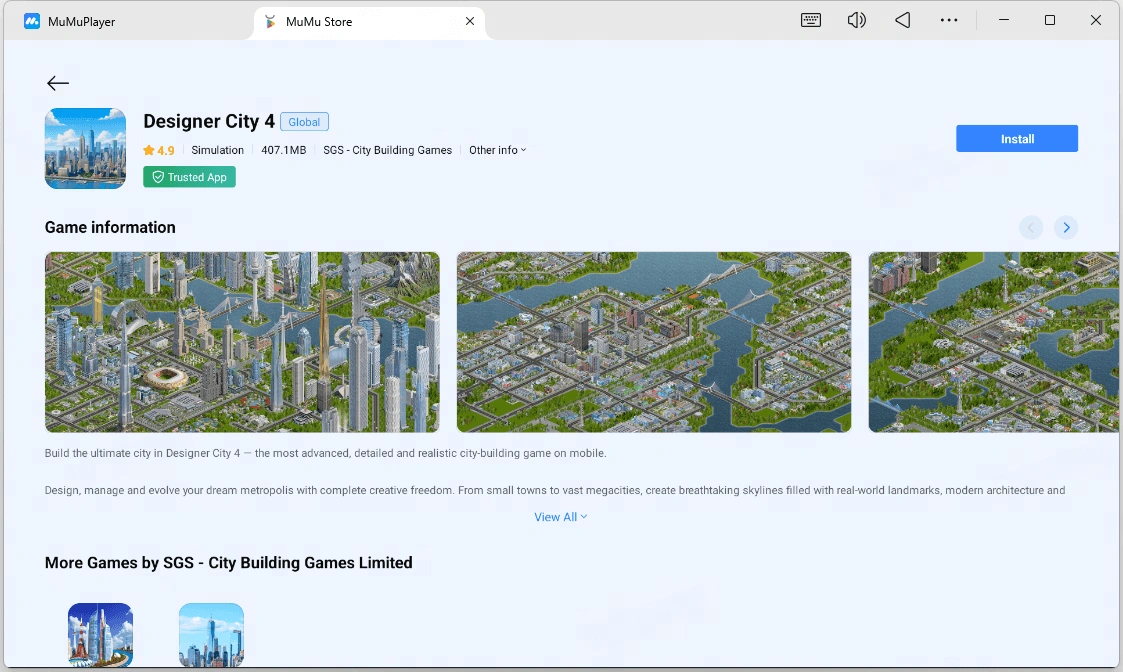The height and width of the screenshot is (672, 1123).
Task: Click the Game information heading
Action: click(110, 227)
